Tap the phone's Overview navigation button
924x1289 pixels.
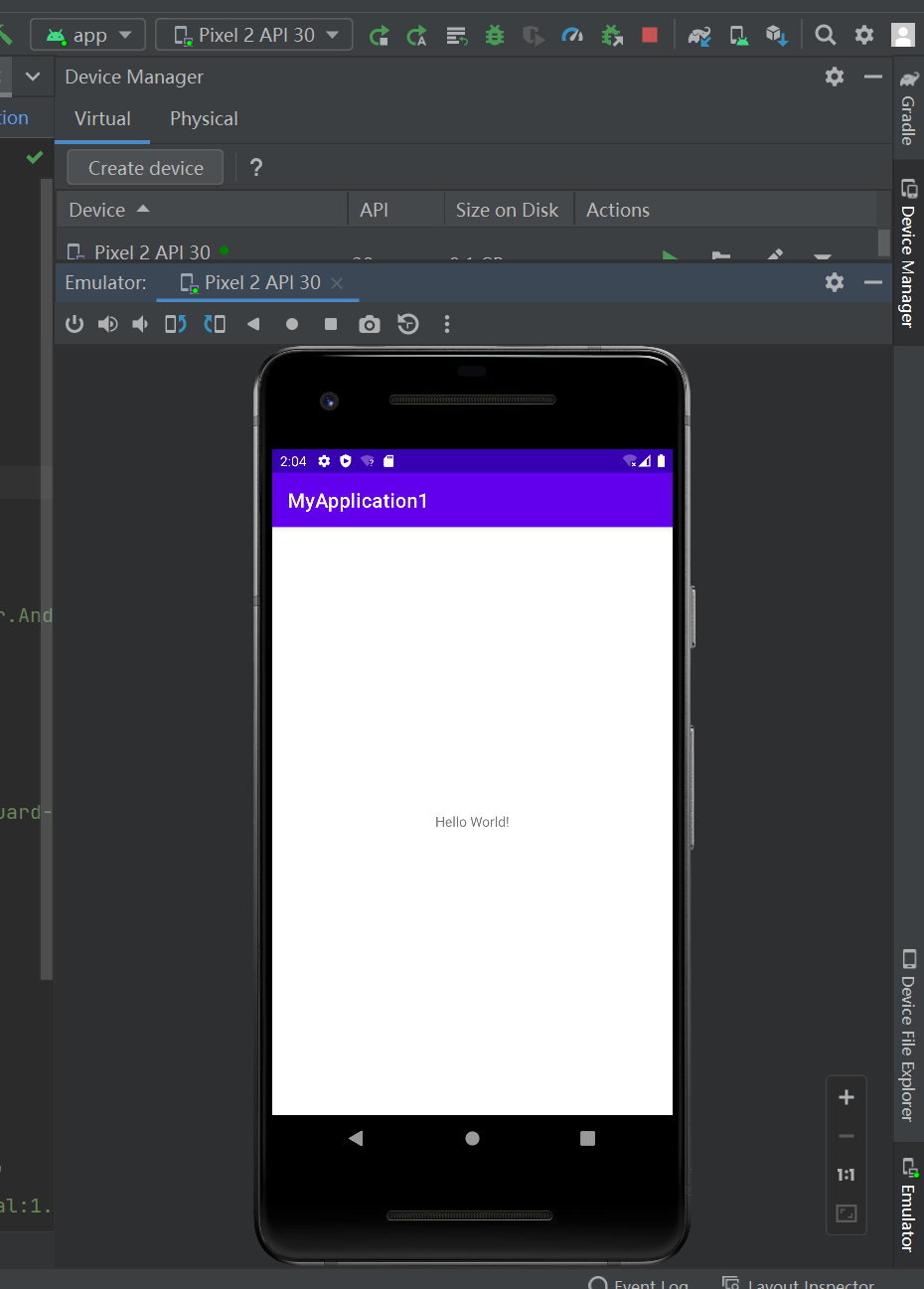[x=587, y=1138]
